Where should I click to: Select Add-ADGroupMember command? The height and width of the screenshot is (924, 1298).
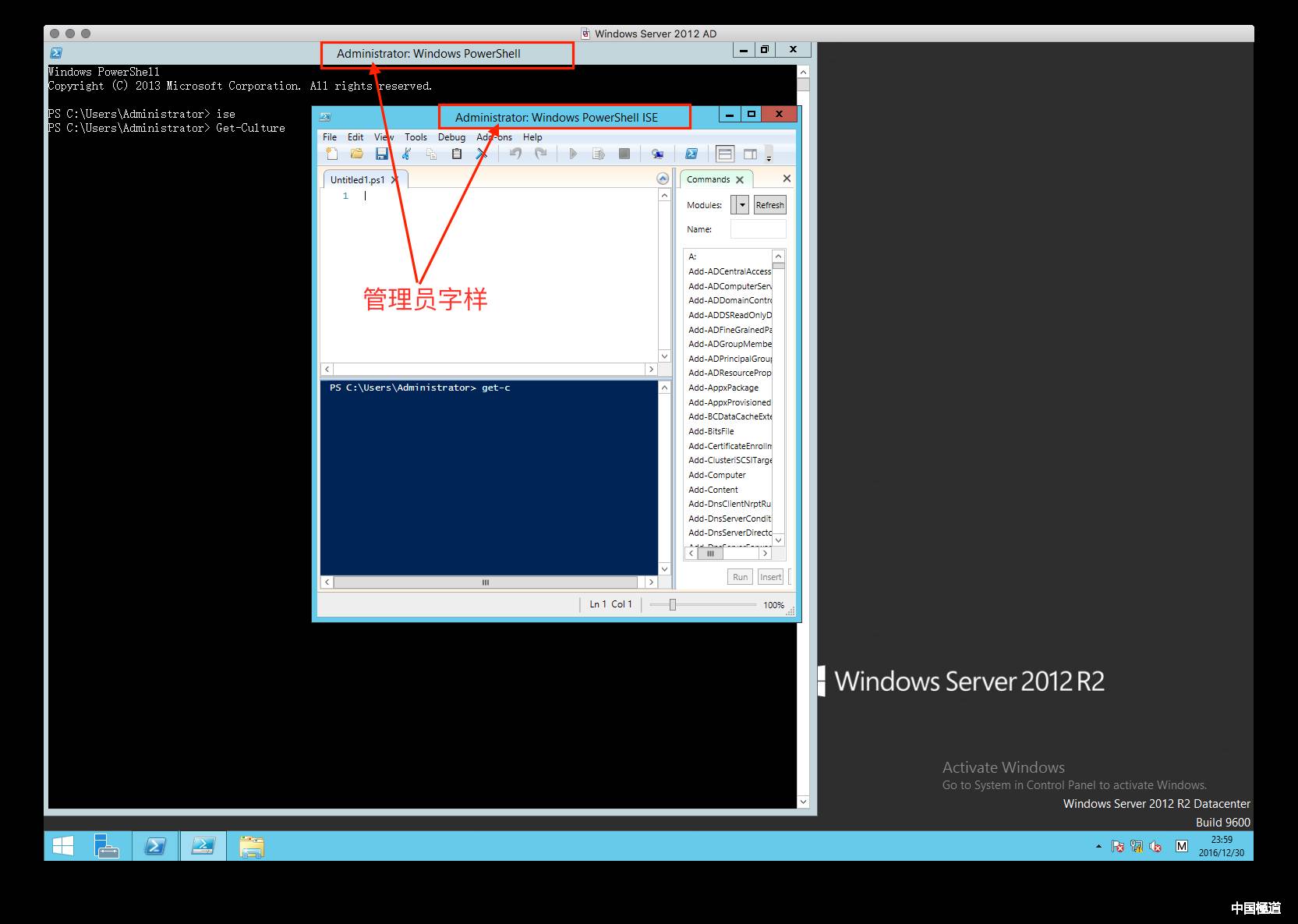coord(730,344)
